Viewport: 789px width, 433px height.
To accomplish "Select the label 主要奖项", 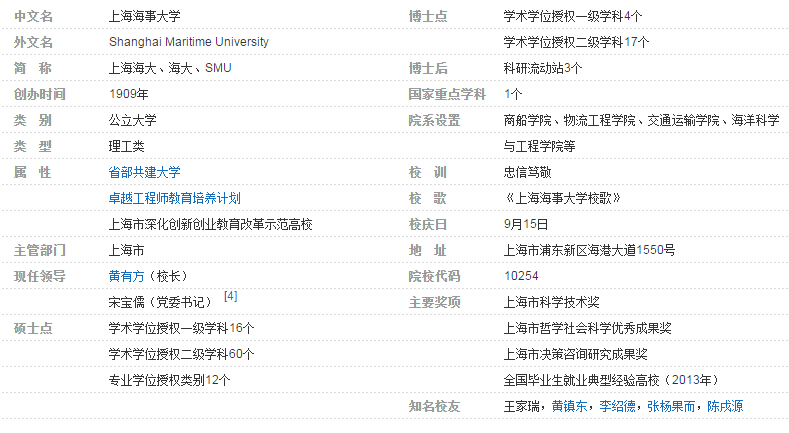I will click(x=434, y=302).
